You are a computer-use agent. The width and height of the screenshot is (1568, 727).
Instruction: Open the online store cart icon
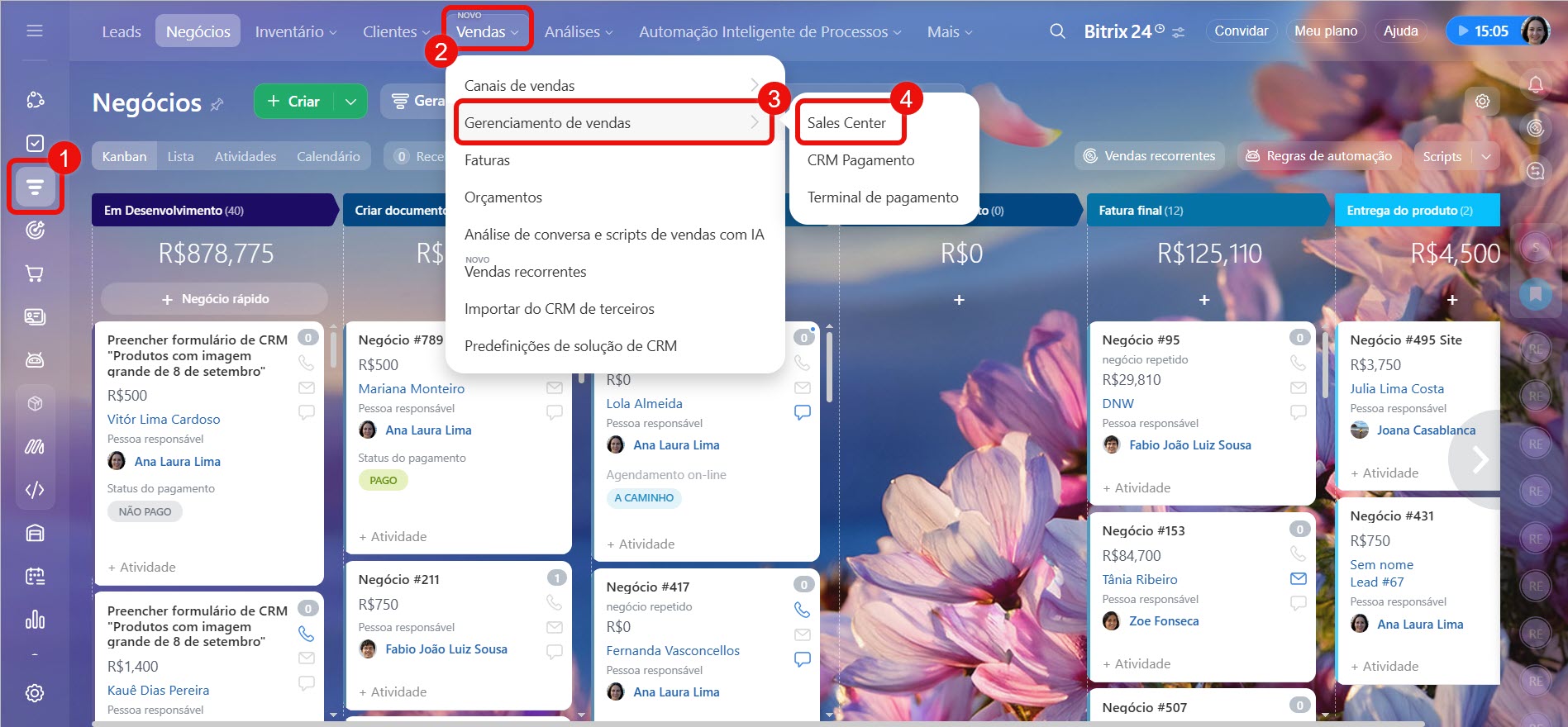tap(35, 273)
